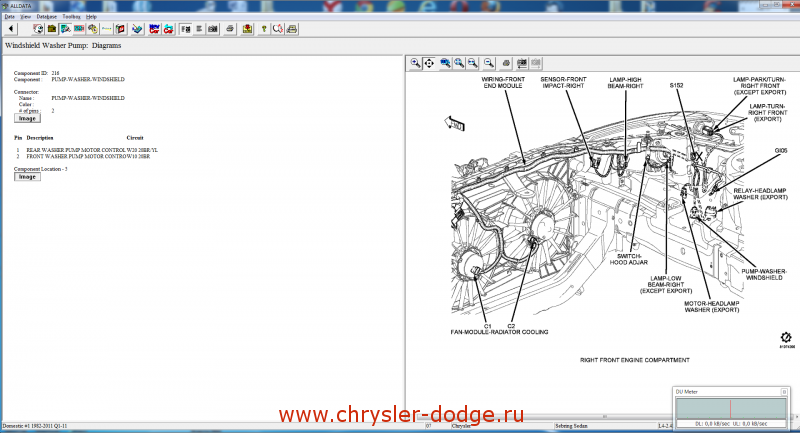Image resolution: width=800 pixels, height=433 pixels.
Task: Close the DU Meter widget
Action: [x=784, y=392]
